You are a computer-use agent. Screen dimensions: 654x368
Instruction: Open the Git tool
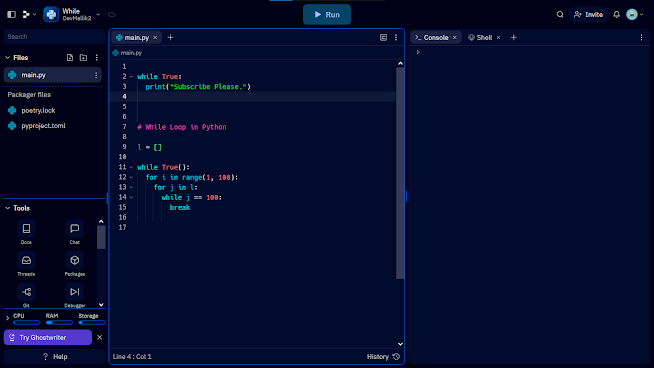click(26, 295)
